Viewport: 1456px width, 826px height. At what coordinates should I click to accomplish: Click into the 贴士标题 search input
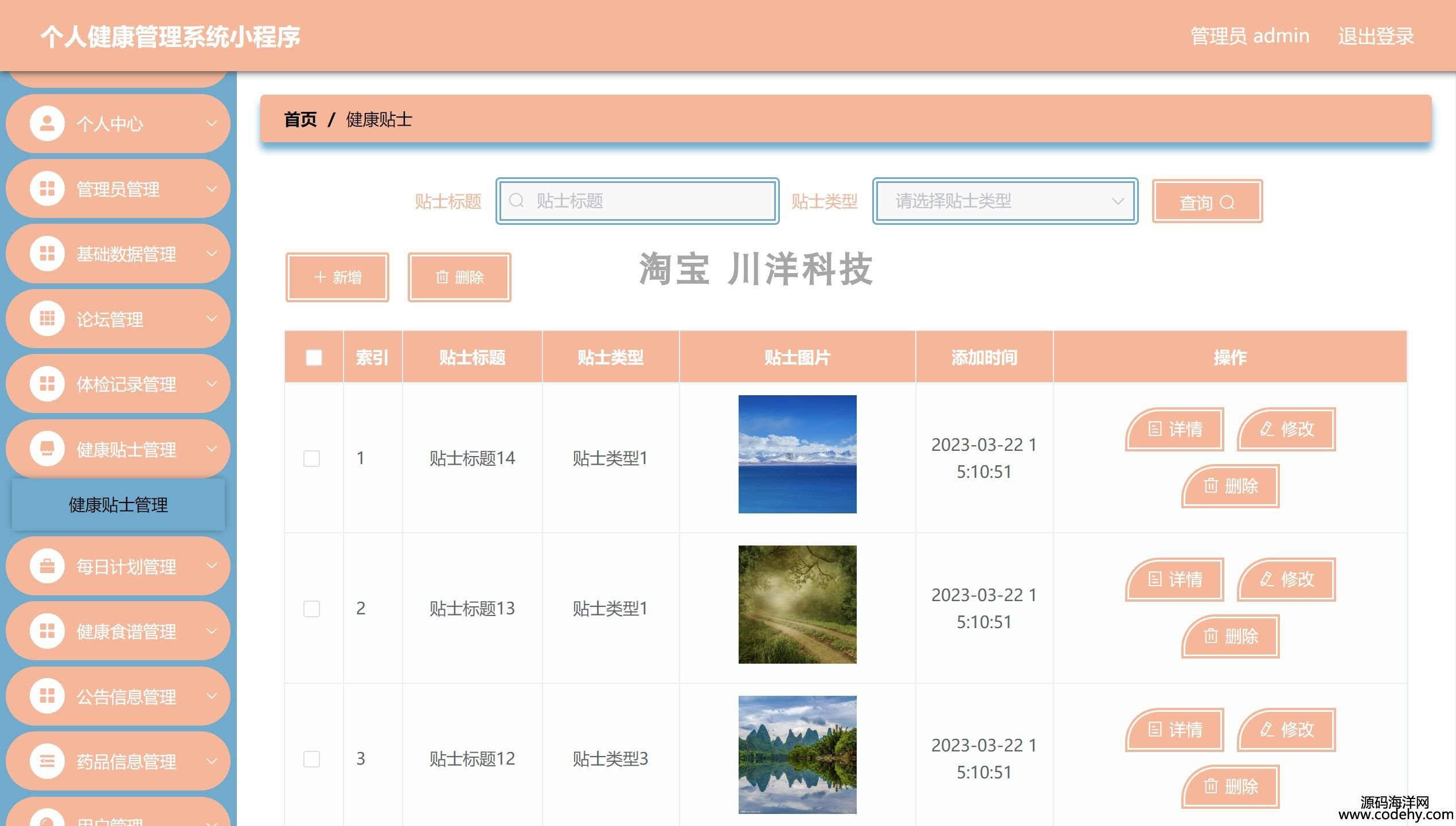(637, 201)
